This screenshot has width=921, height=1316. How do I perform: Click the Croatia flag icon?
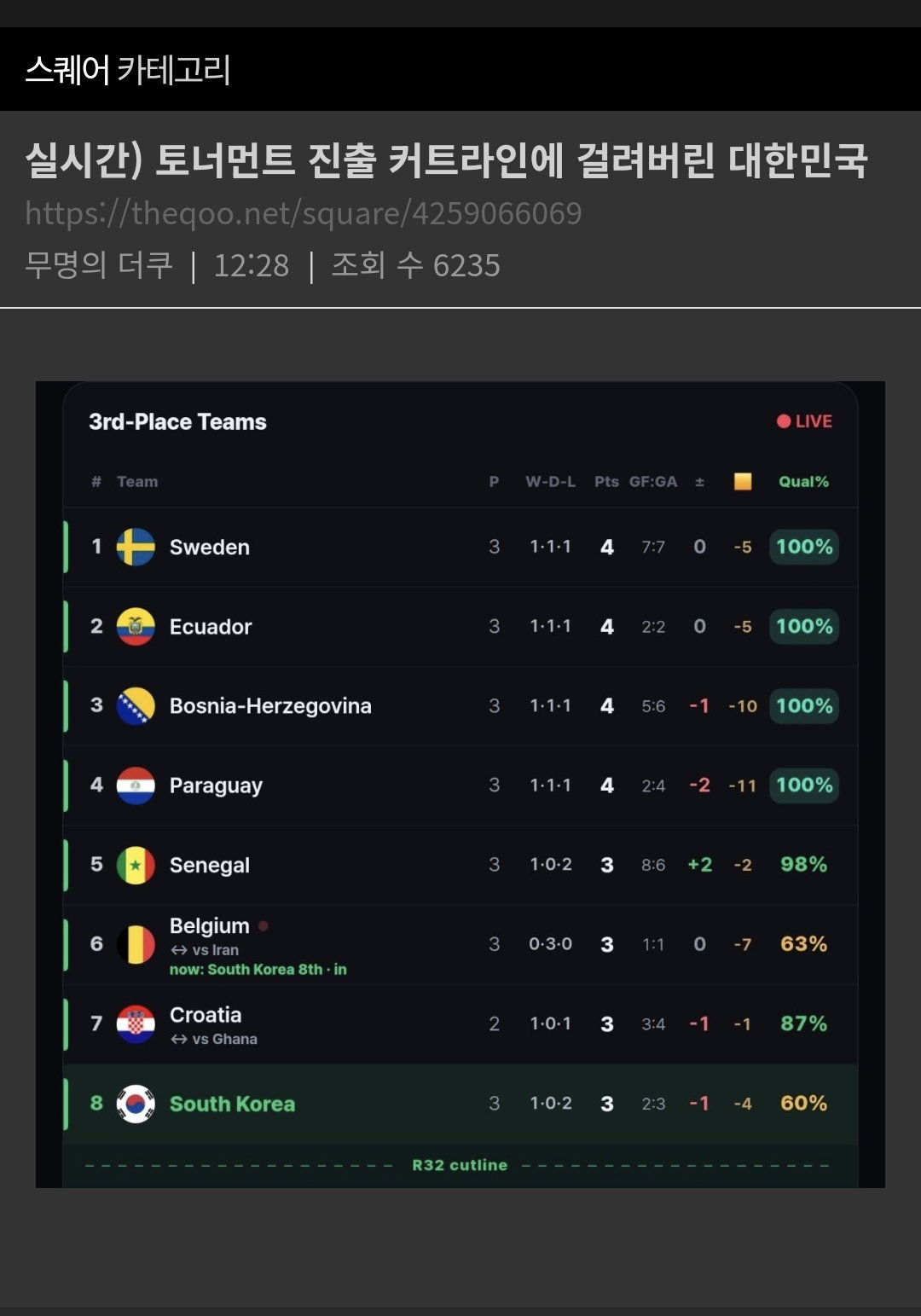click(136, 1024)
